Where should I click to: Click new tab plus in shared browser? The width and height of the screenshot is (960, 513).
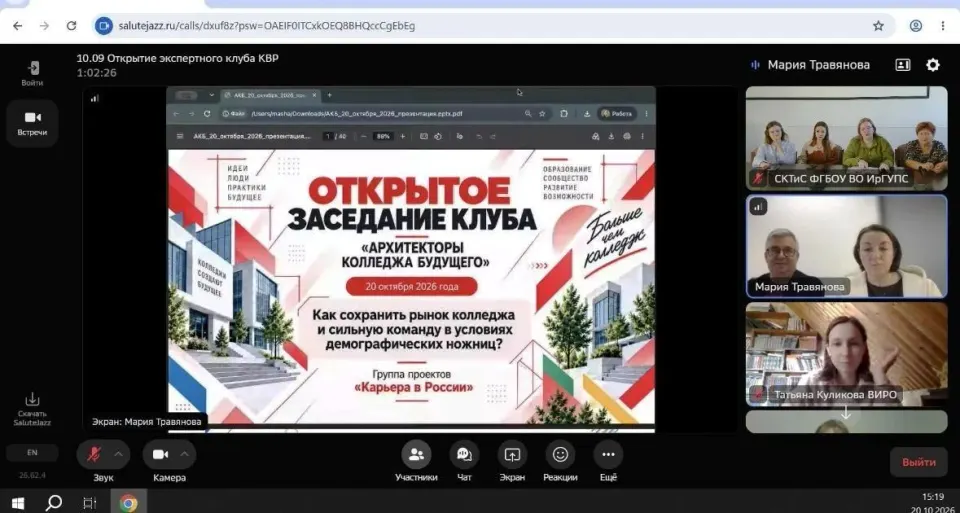(329, 95)
